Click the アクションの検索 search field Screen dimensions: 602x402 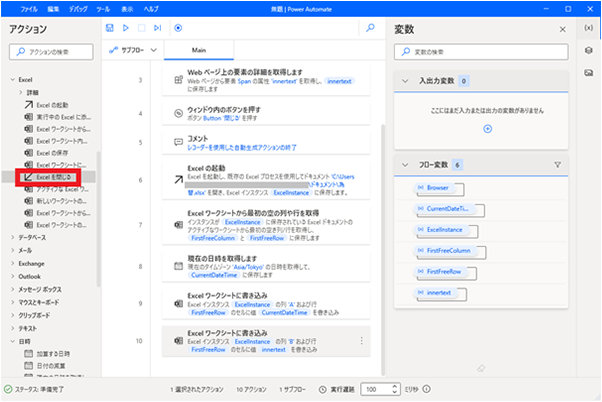point(51,52)
